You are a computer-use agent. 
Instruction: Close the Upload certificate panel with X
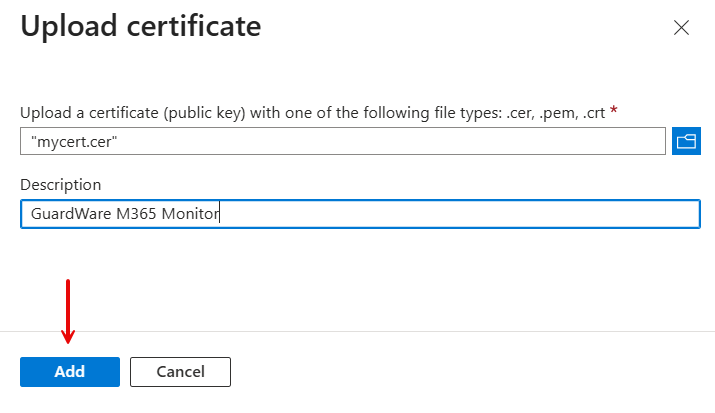coord(681,28)
